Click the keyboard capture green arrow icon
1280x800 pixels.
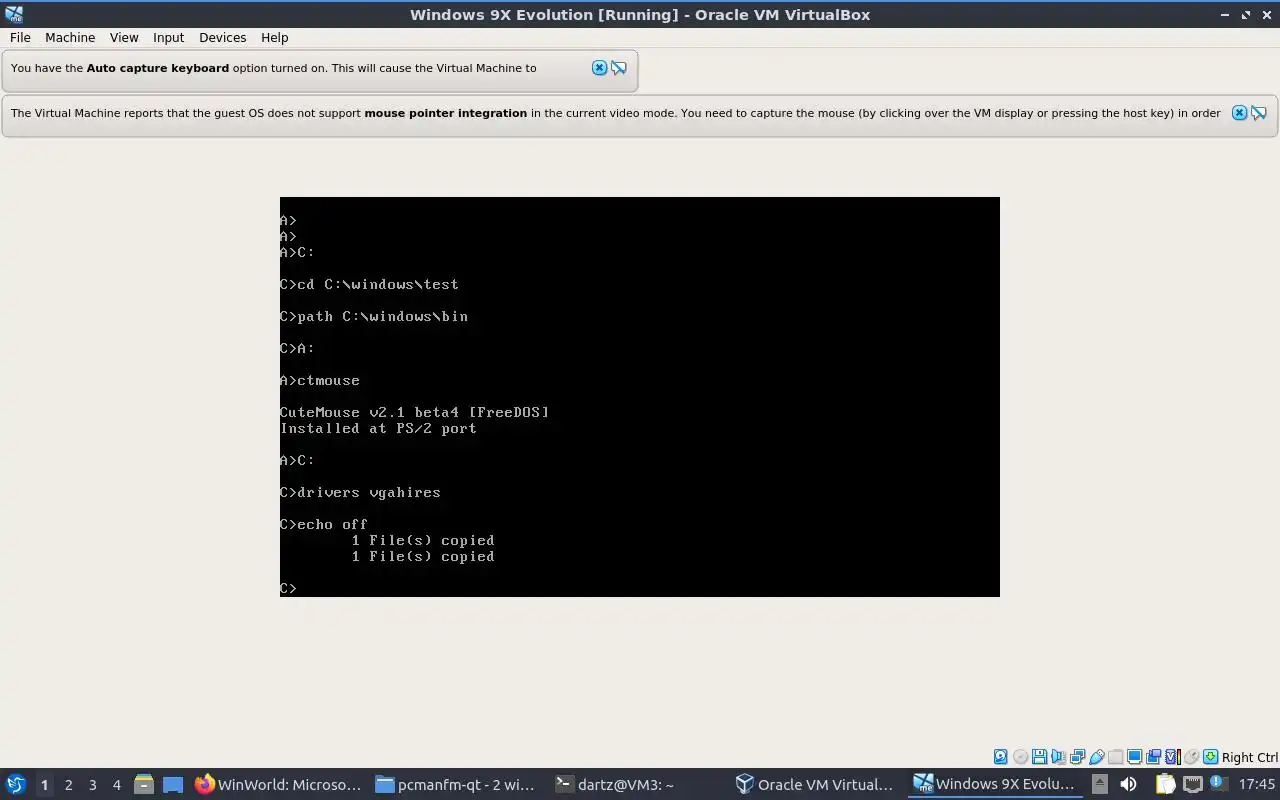(x=1210, y=757)
